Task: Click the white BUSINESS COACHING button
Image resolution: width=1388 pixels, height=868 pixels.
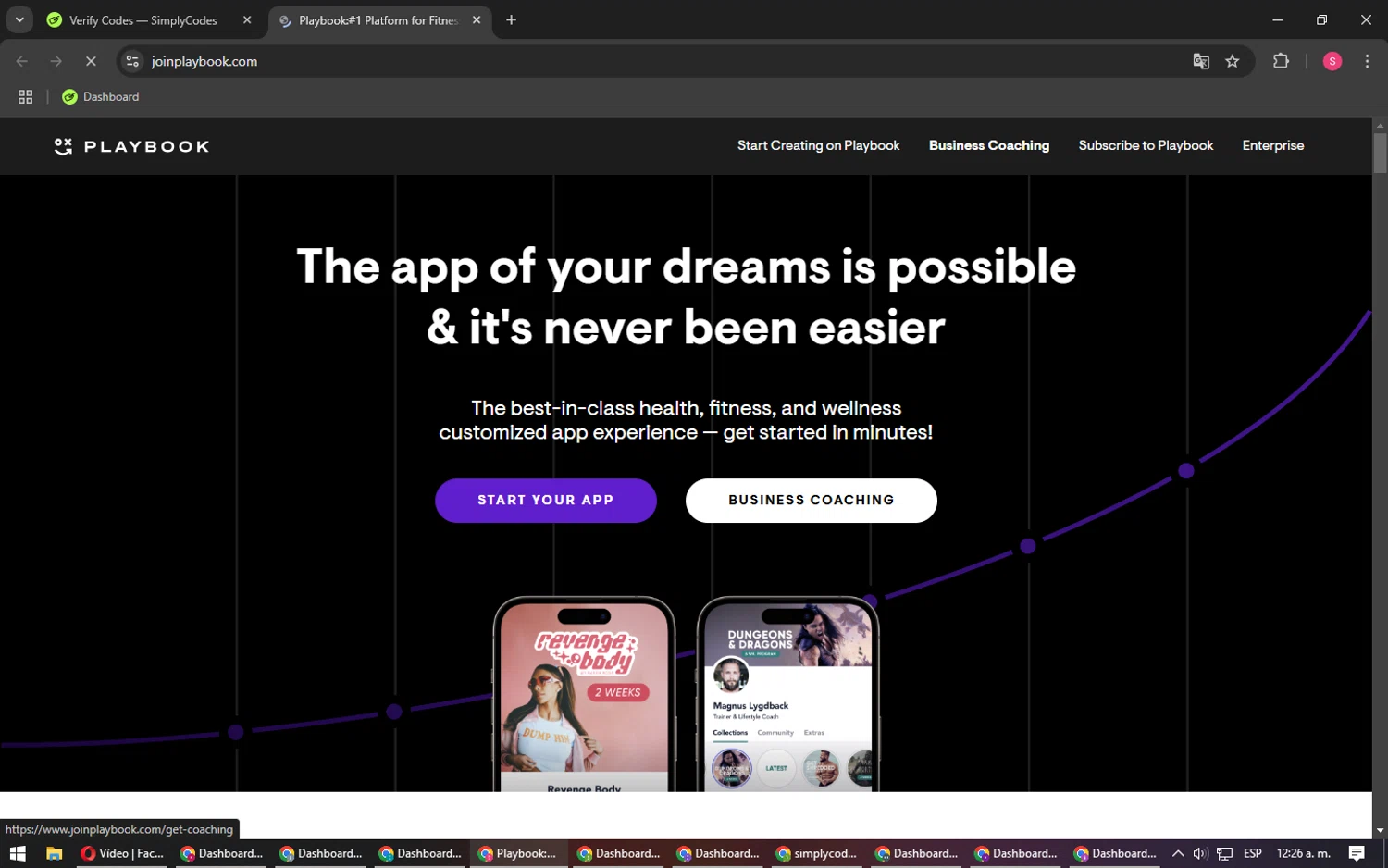Action: (x=812, y=501)
